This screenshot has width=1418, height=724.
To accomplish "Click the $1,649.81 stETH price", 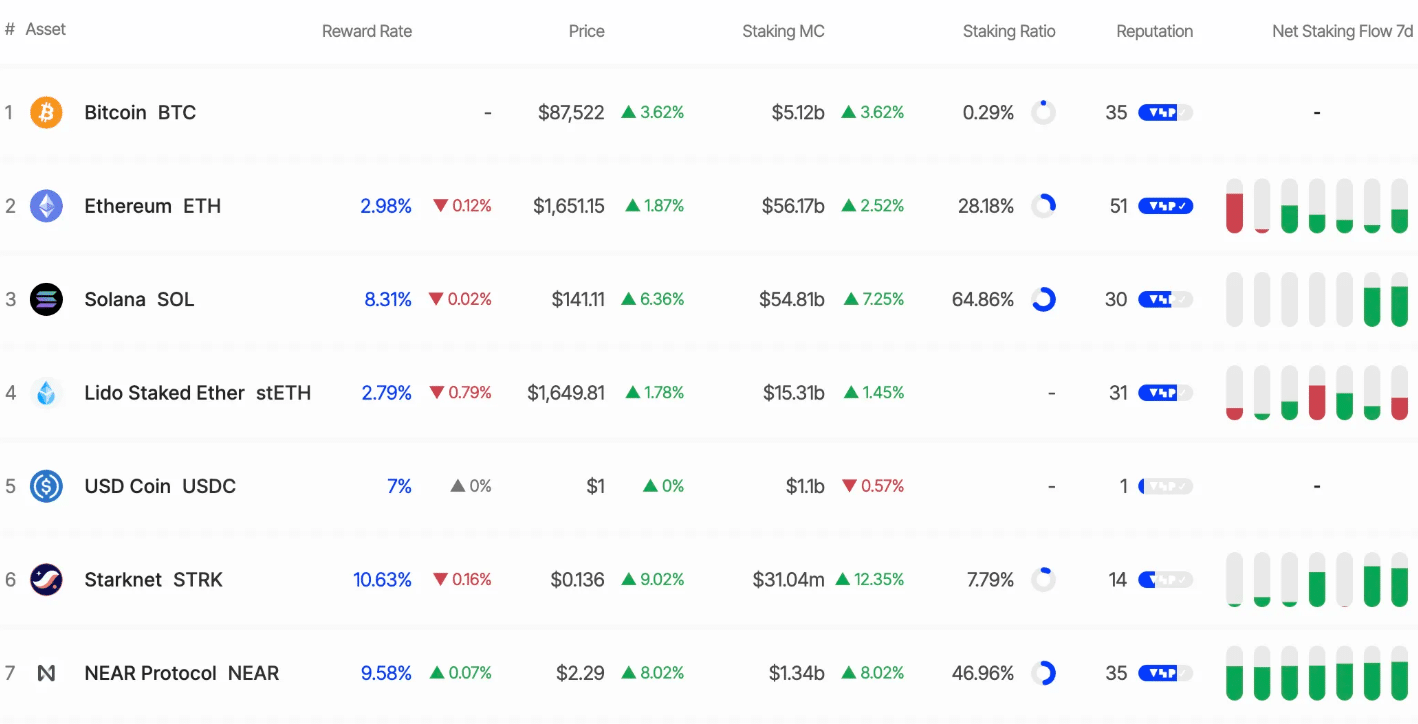I will [x=566, y=393].
